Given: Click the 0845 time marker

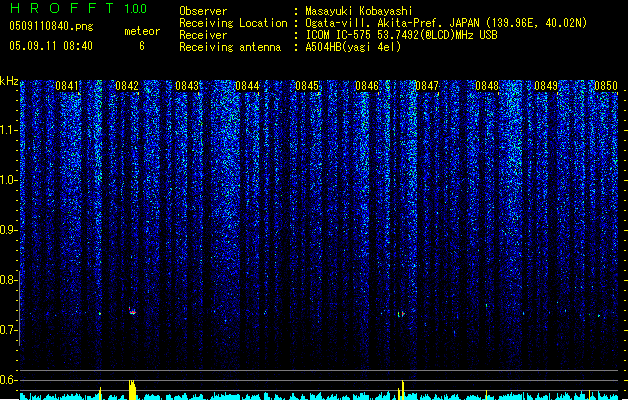Looking at the screenshot, I should coord(307,86).
